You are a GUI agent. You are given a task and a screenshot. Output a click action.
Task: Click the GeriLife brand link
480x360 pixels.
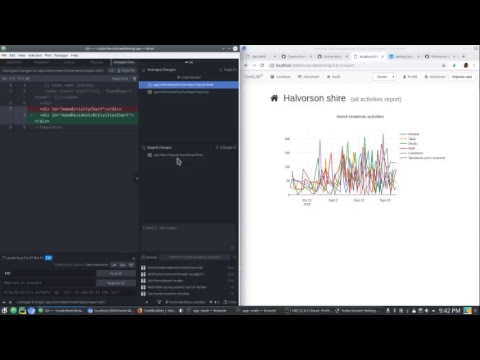point(254,77)
